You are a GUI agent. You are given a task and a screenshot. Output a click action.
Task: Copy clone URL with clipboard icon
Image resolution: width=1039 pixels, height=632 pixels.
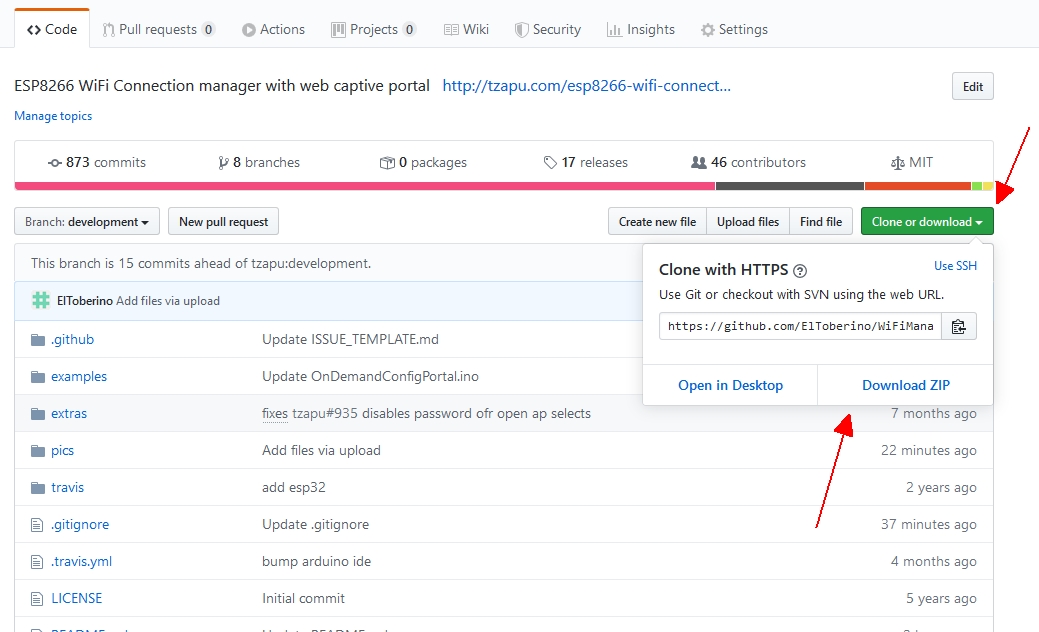(x=959, y=326)
